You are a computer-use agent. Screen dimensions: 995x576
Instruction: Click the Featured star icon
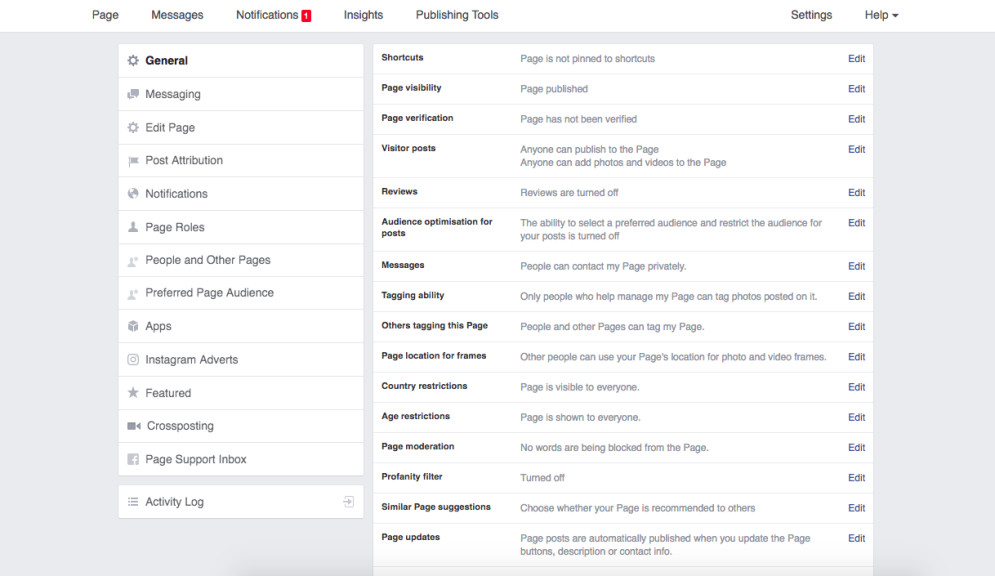133,393
